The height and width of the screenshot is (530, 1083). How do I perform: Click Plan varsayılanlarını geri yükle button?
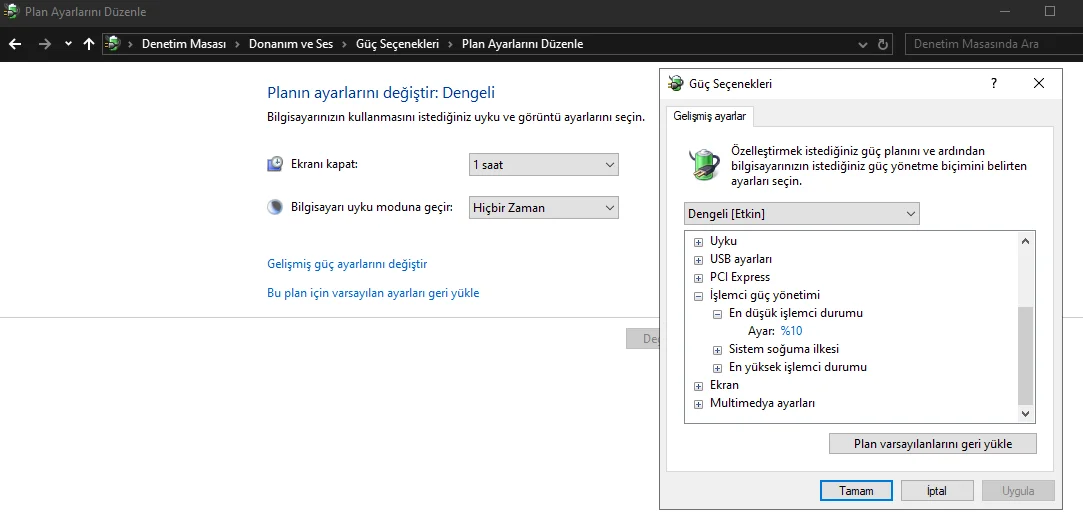932,443
